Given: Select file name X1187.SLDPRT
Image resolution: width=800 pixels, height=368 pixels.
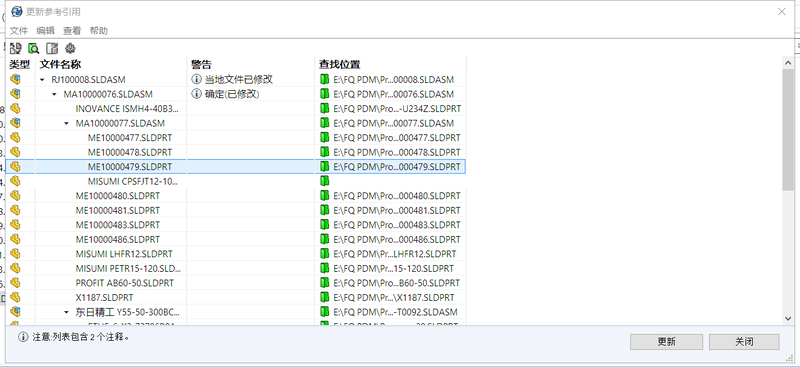Looking at the screenshot, I should 104,298.
